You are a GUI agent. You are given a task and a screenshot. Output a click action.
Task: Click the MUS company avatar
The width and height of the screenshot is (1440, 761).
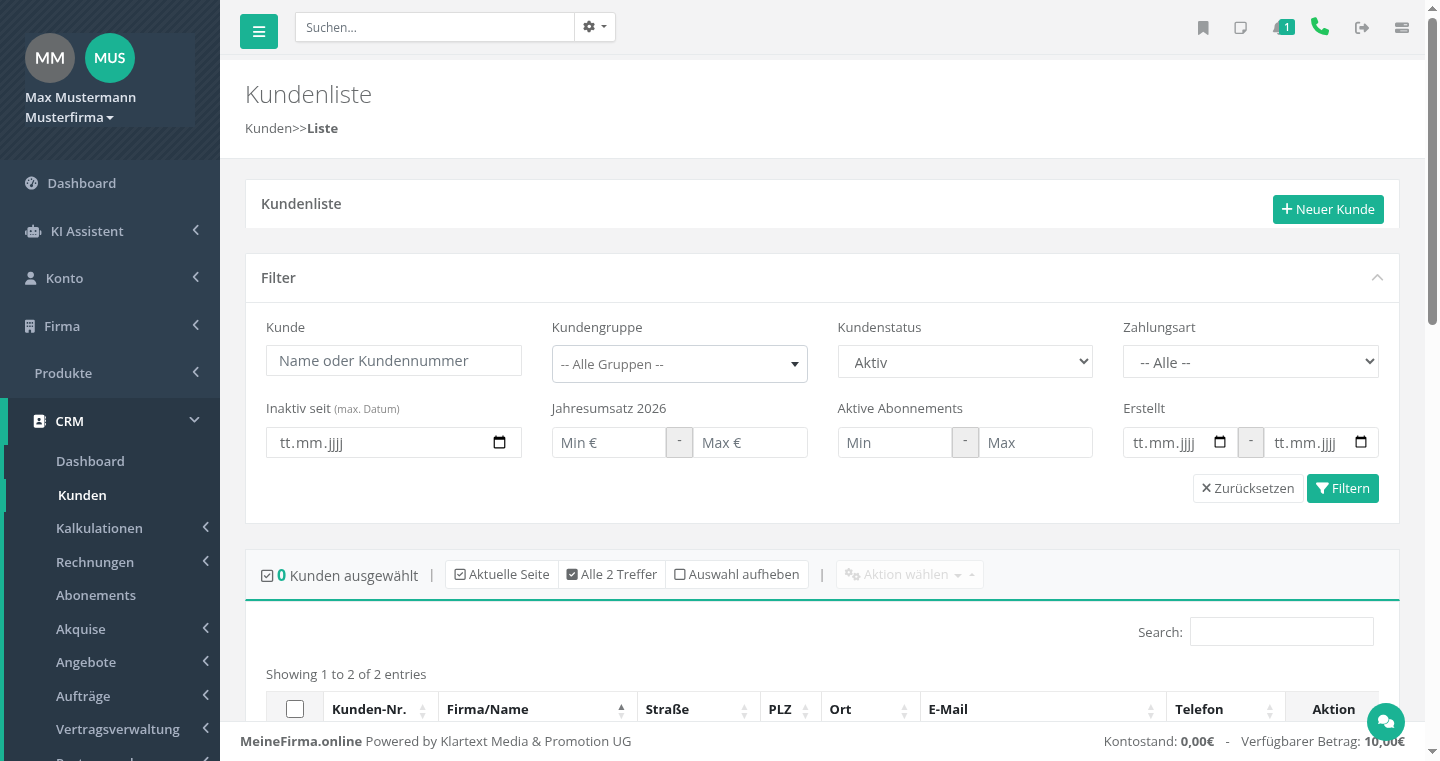(110, 58)
